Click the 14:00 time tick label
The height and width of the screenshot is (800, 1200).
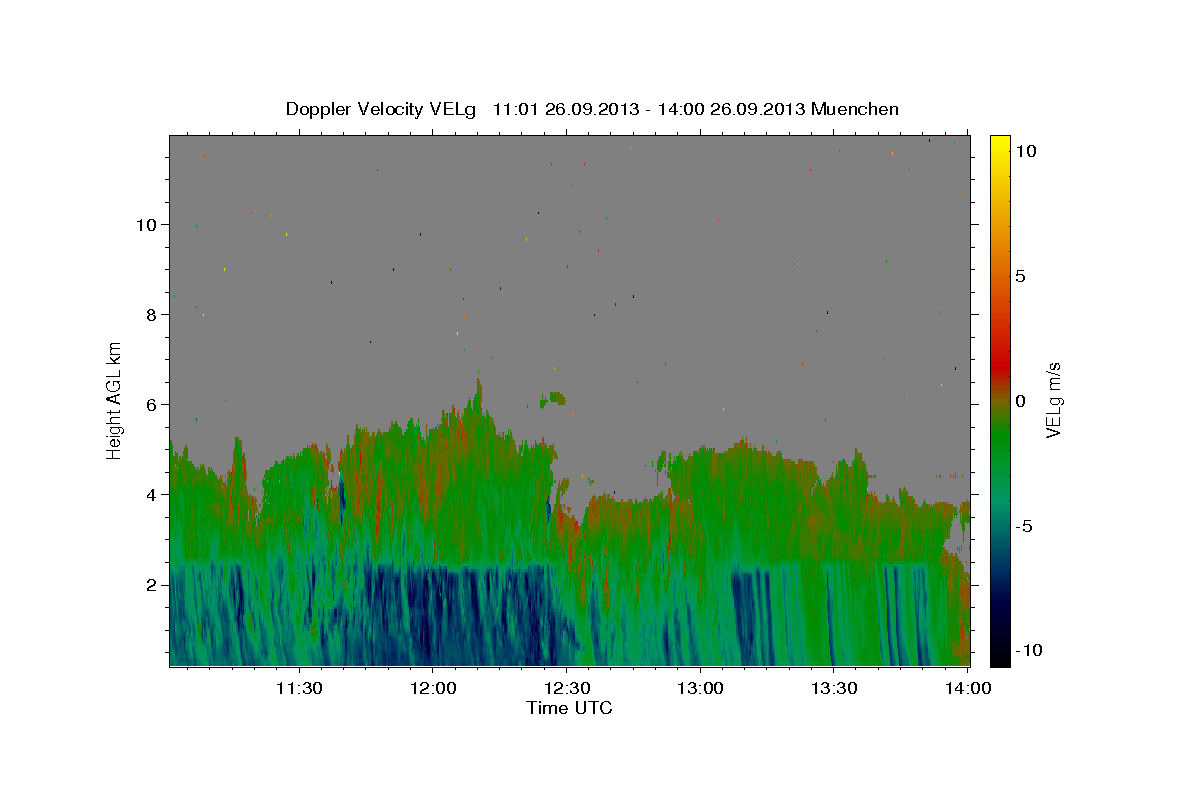pos(967,688)
